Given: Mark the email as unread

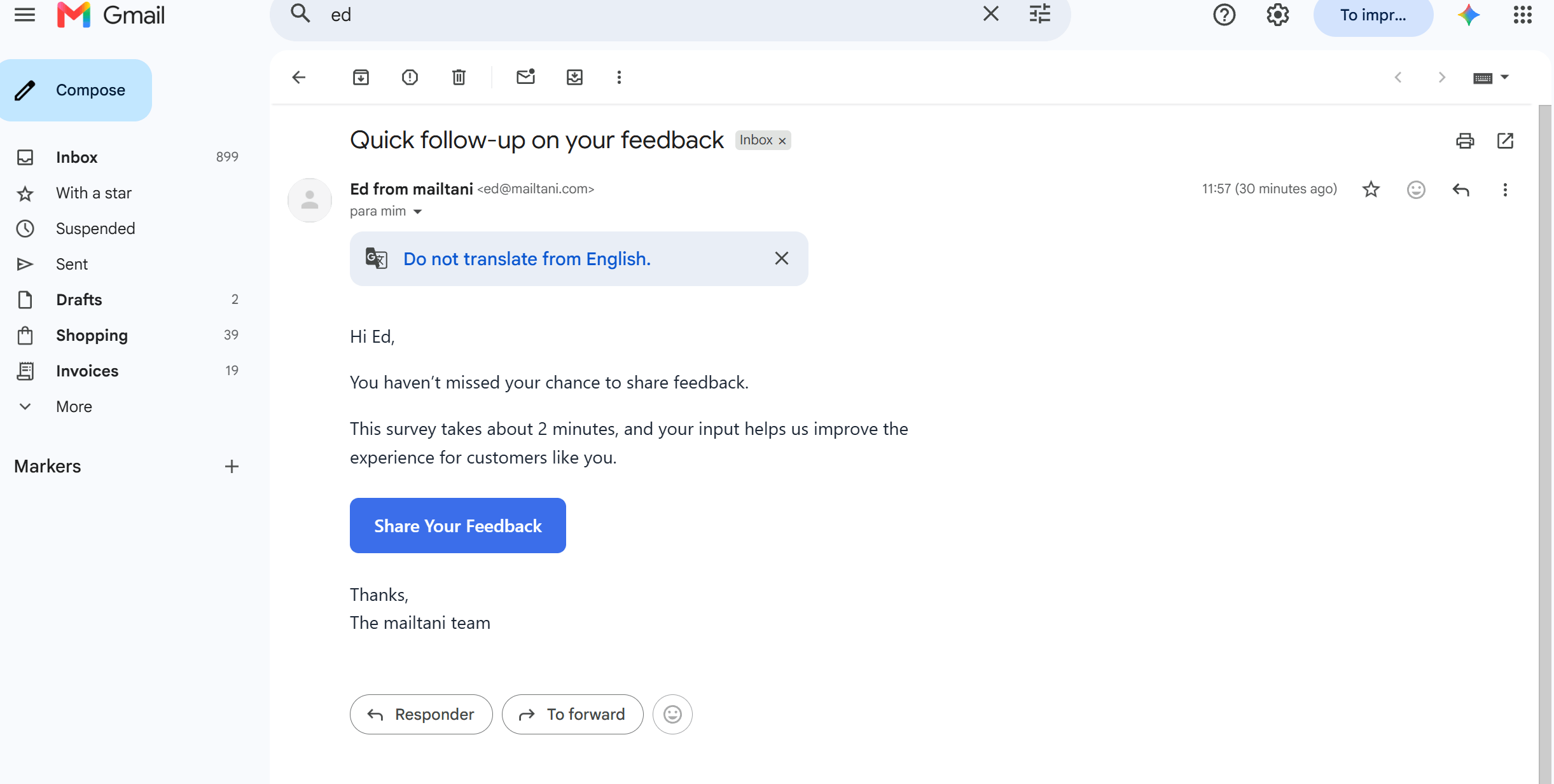Looking at the screenshot, I should [x=525, y=77].
